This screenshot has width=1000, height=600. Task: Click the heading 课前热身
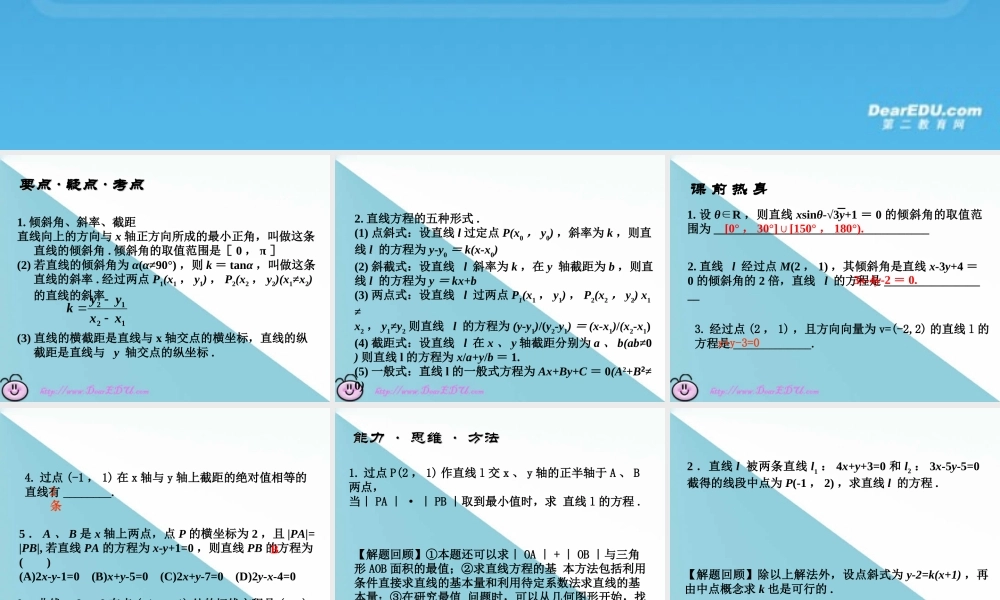pos(728,189)
